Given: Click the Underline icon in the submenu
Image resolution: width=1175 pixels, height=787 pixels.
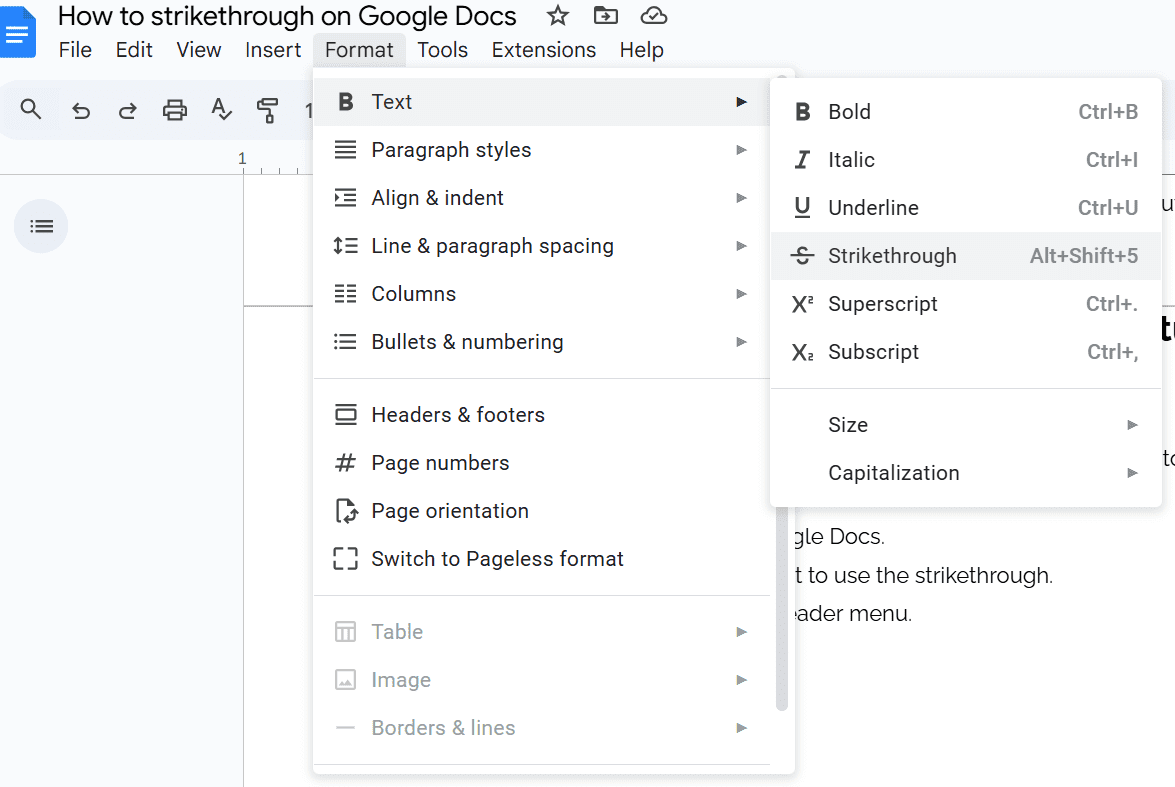Looking at the screenshot, I should pyautogui.click(x=803, y=208).
